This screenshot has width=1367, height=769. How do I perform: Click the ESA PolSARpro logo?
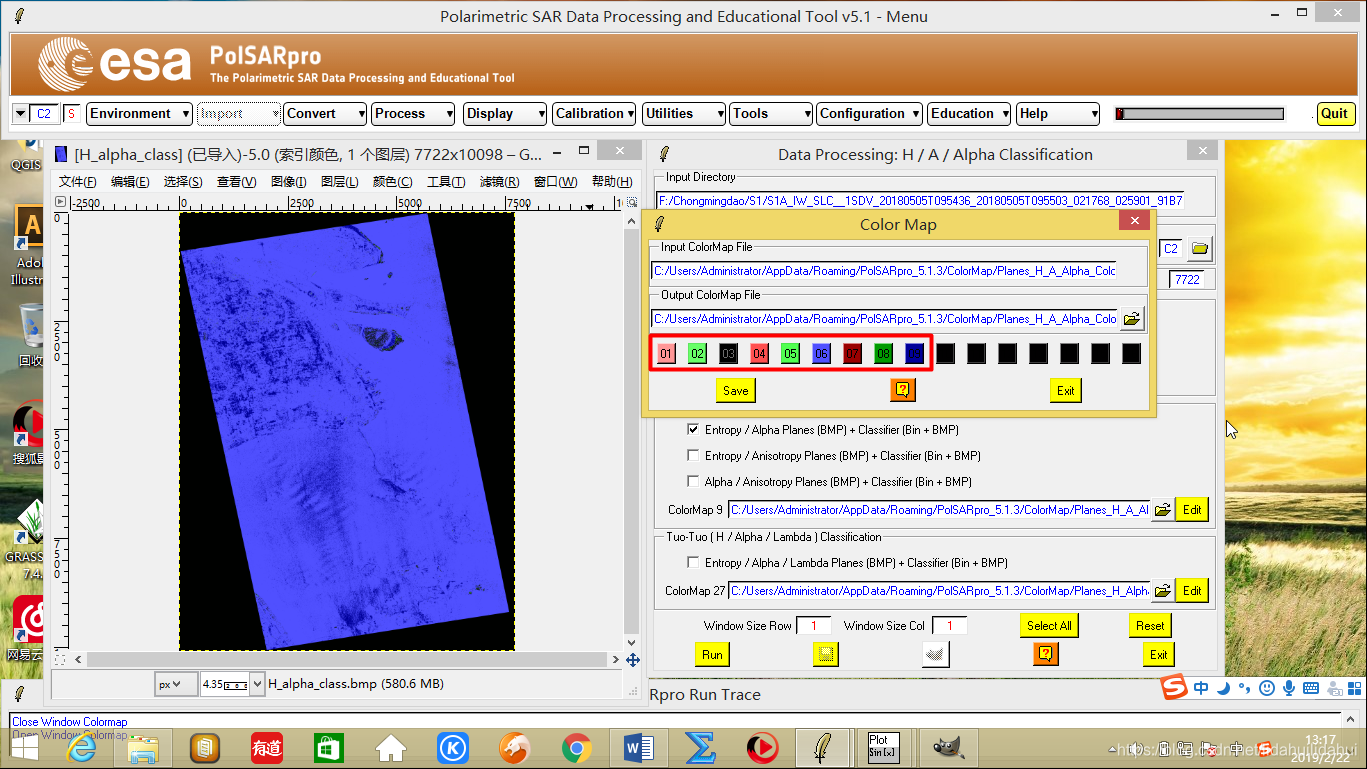[x=114, y=64]
